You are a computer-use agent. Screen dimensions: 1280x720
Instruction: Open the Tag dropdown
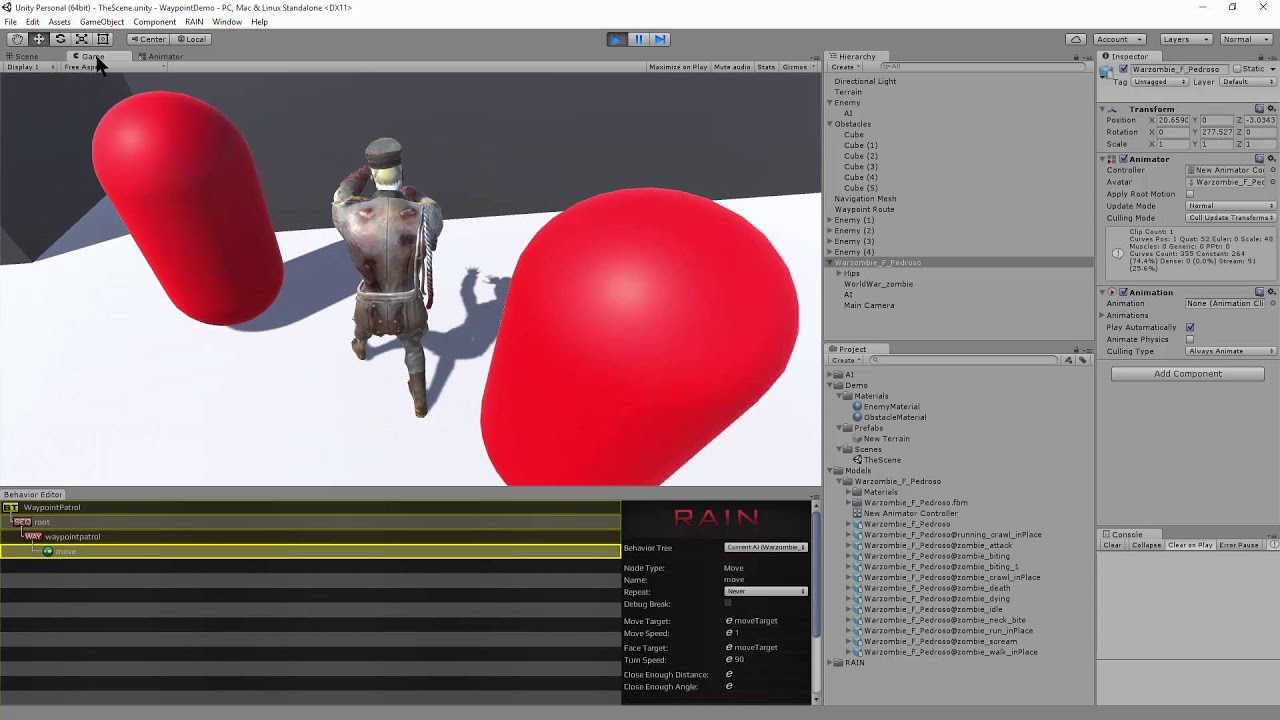pyautogui.click(x=1159, y=82)
